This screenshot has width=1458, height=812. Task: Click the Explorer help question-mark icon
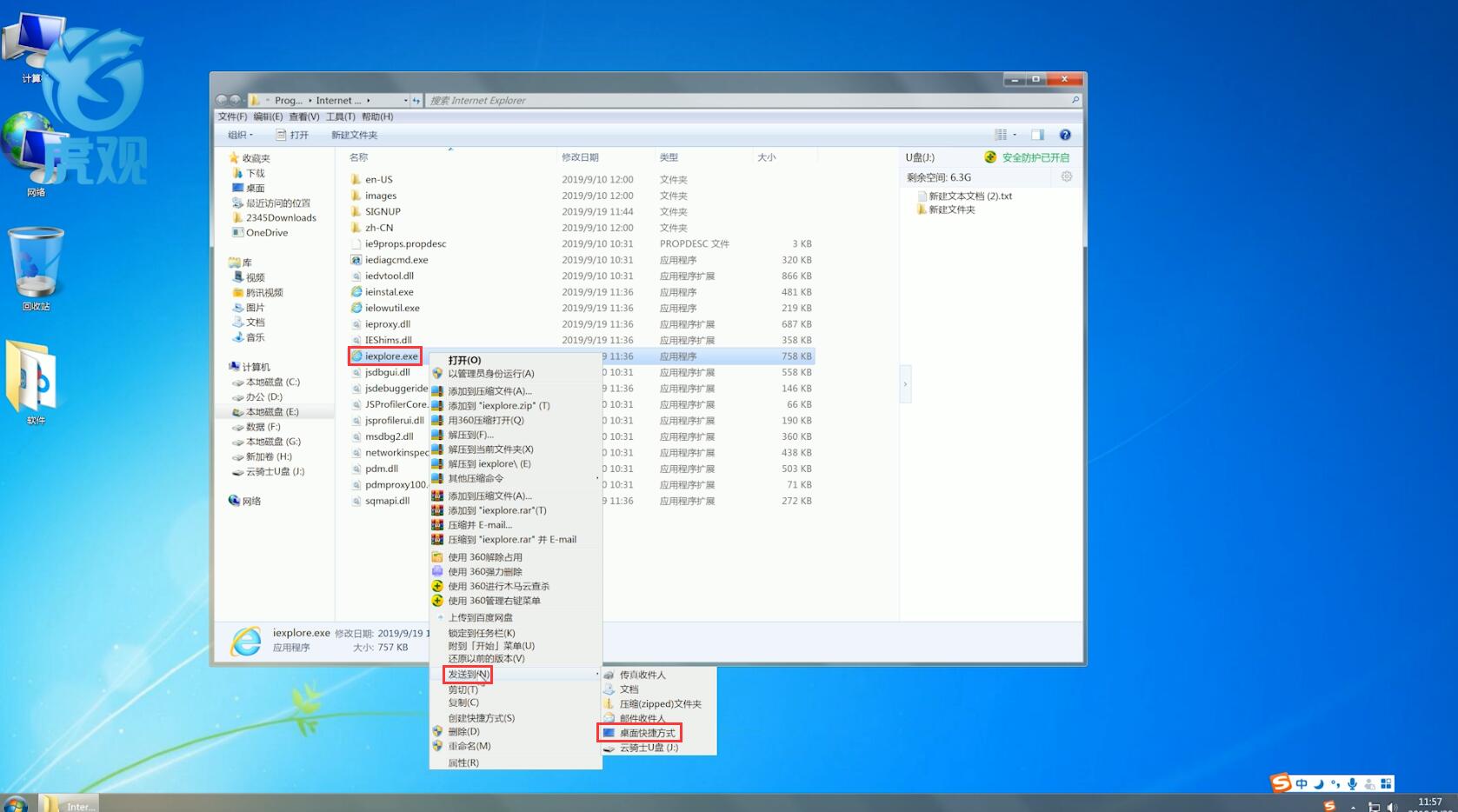(x=1065, y=135)
